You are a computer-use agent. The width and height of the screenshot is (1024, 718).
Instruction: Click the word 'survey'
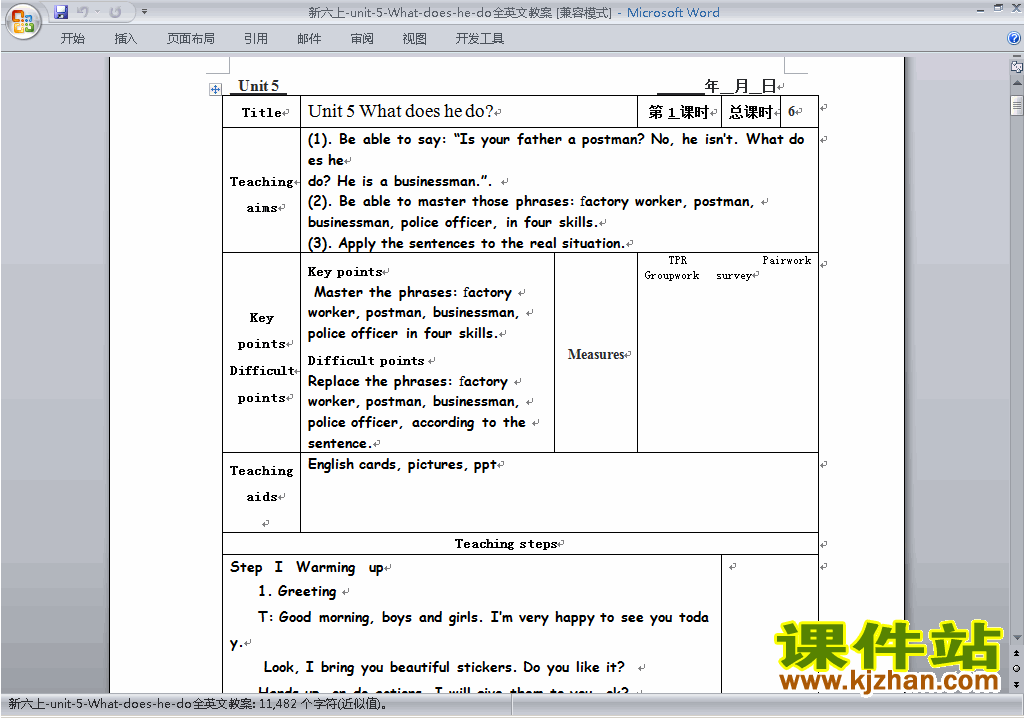734,276
